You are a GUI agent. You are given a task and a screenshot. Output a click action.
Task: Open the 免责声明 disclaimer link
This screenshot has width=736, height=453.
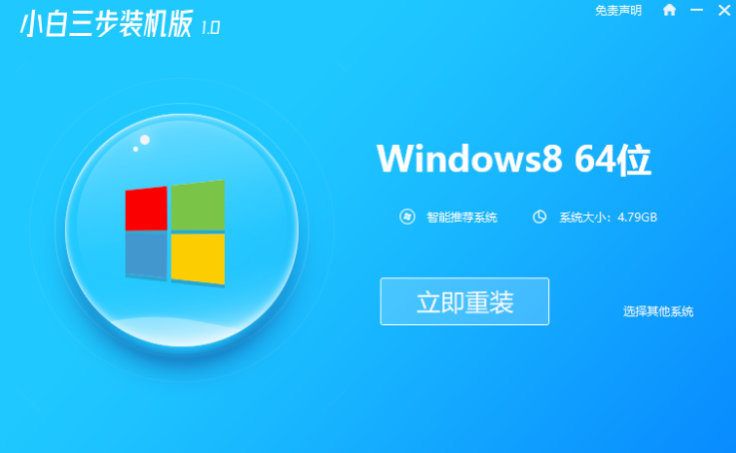click(618, 10)
